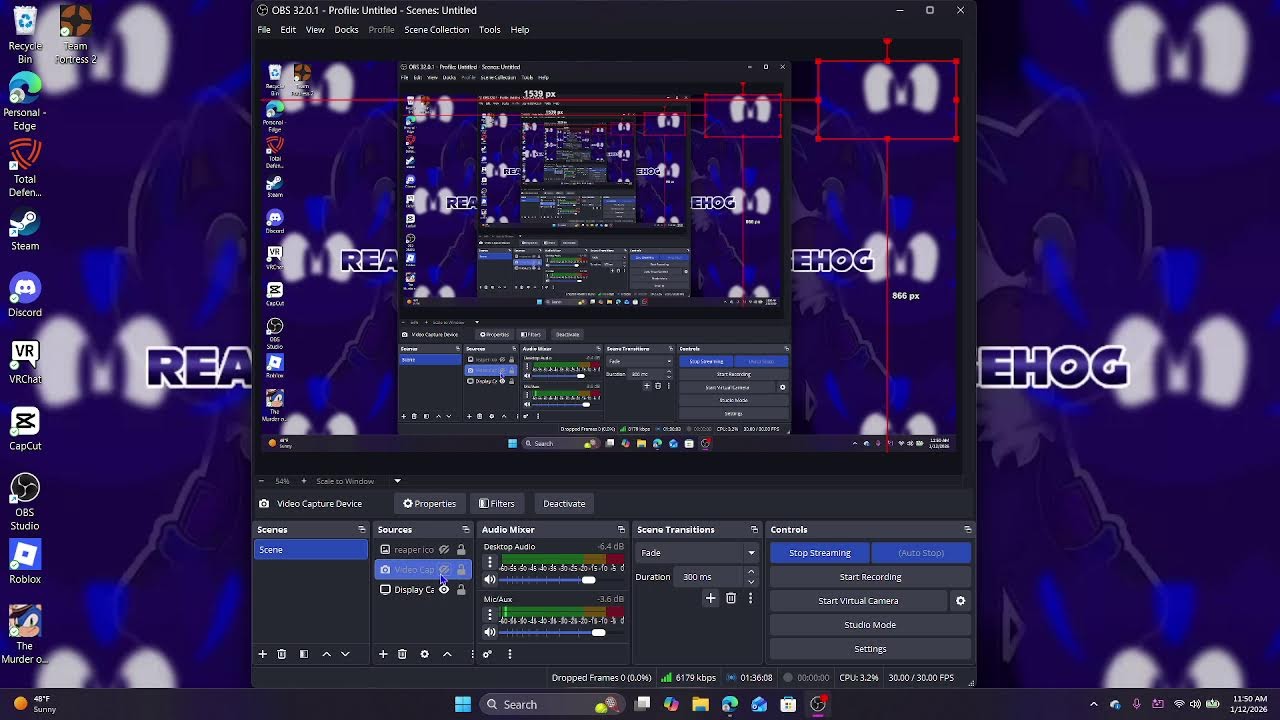Float the Scene Transitions dock
Image resolution: width=1280 pixels, height=720 pixels.
pyautogui.click(x=755, y=530)
